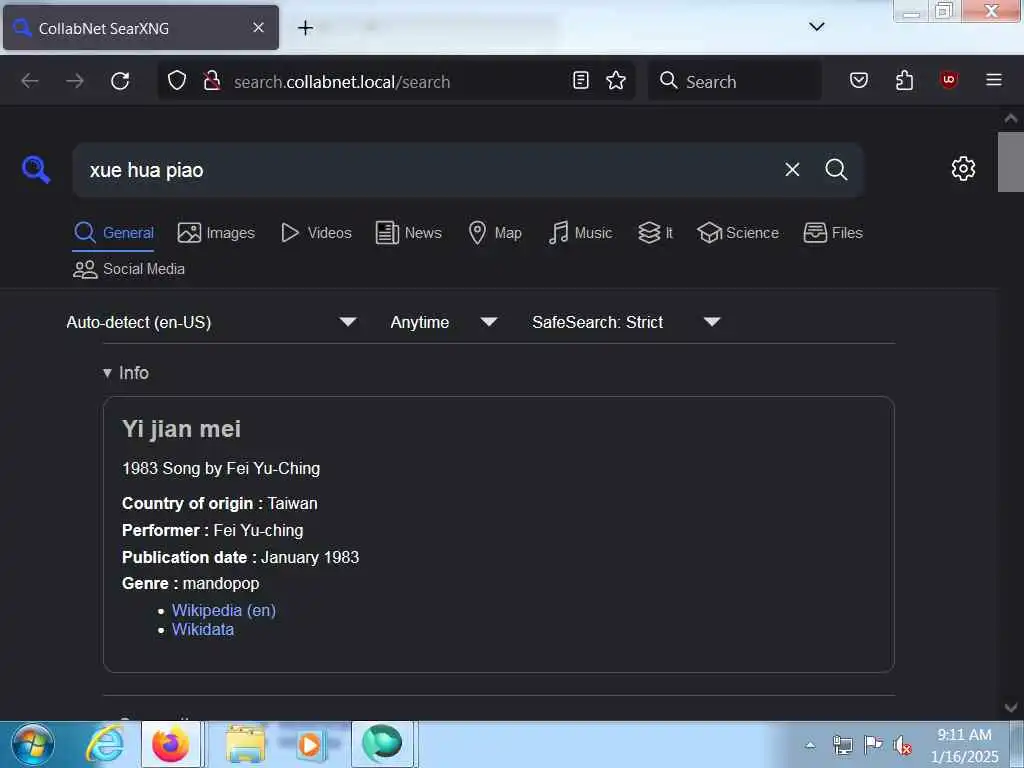1024x768 pixels.
Task: Submit search with magnifier button
Action: 836,170
